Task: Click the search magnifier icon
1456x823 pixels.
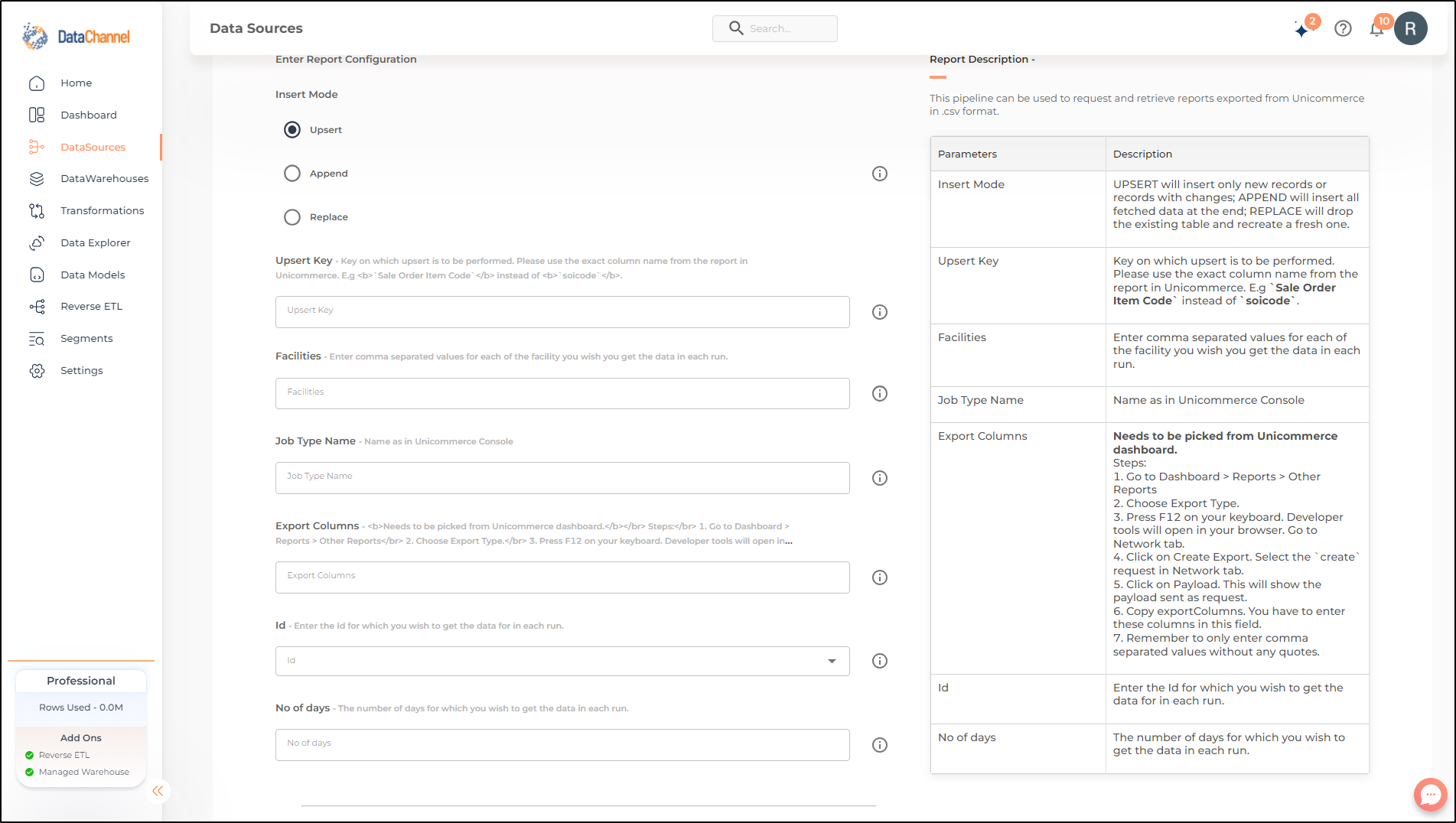Action: [x=736, y=28]
